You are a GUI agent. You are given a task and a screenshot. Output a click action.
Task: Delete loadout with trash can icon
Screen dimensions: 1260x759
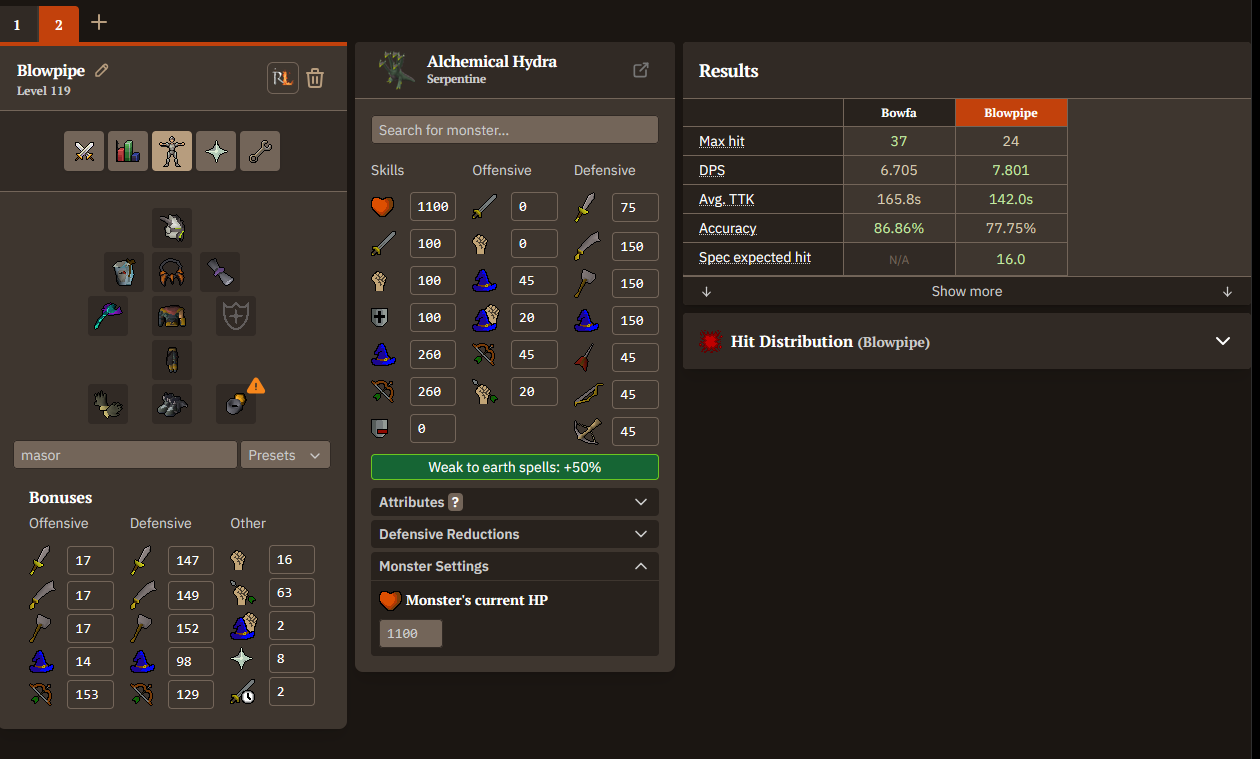pos(315,78)
